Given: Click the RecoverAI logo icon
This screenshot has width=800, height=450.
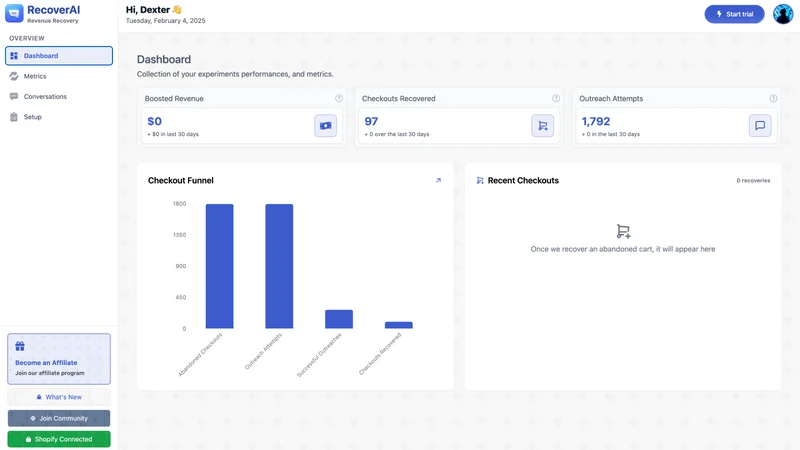Looking at the screenshot, I should tap(14, 13).
